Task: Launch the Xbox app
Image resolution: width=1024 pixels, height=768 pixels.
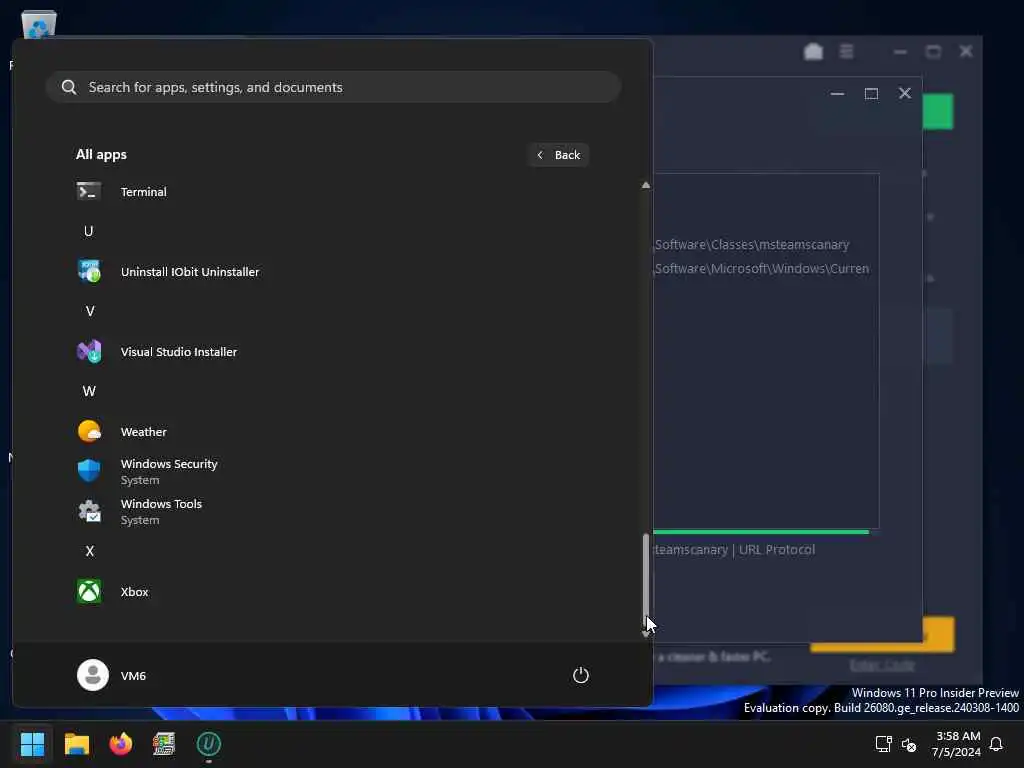Action: pyautogui.click(x=332, y=592)
